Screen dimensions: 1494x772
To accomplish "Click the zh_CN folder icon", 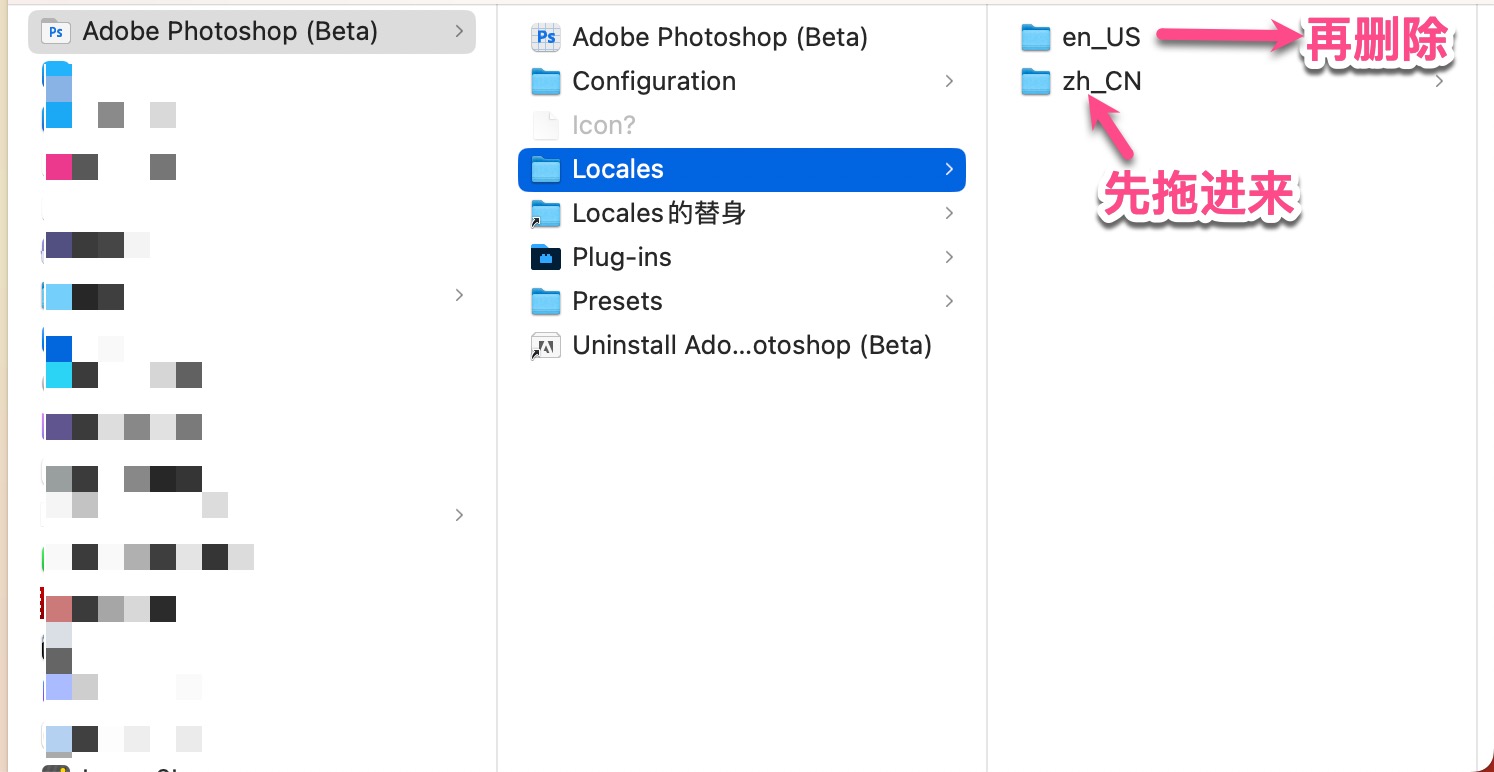I will click(1036, 82).
